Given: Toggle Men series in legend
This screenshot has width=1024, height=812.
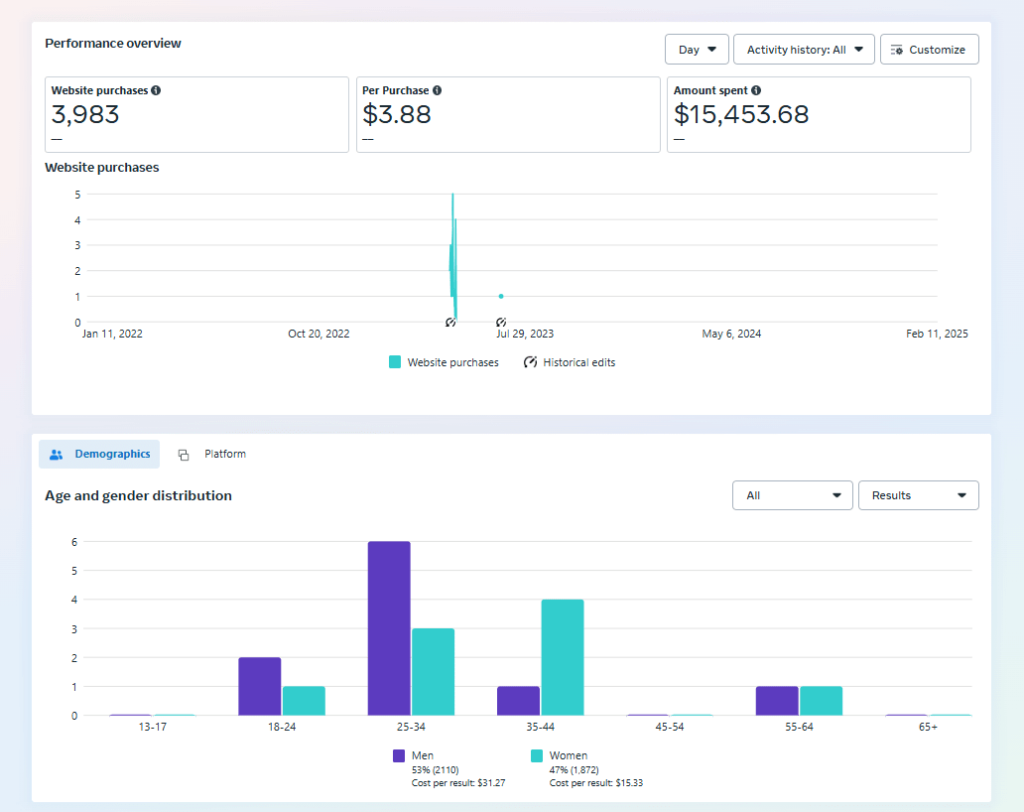Looking at the screenshot, I should coord(399,756).
